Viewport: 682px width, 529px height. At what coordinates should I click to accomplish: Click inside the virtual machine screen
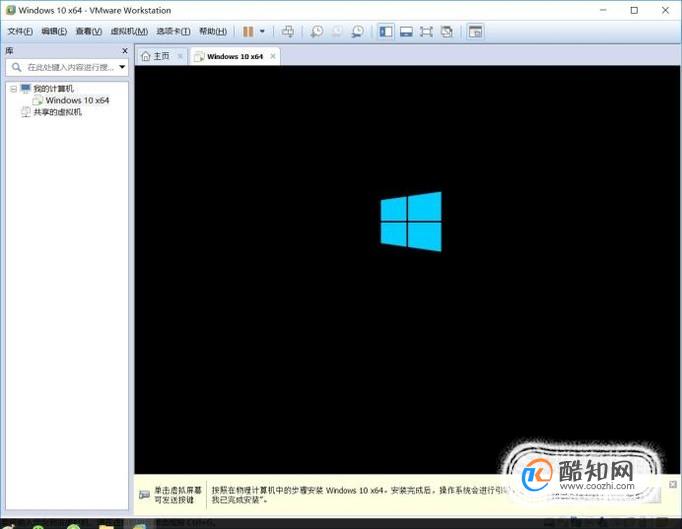[x=407, y=270]
